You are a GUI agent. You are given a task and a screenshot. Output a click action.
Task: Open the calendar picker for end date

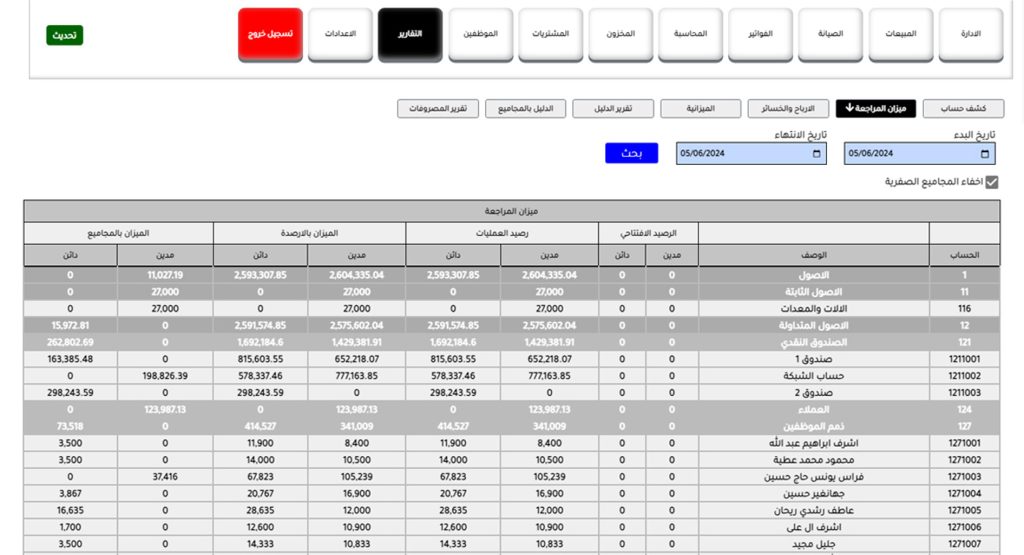pyautogui.click(x=817, y=154)
